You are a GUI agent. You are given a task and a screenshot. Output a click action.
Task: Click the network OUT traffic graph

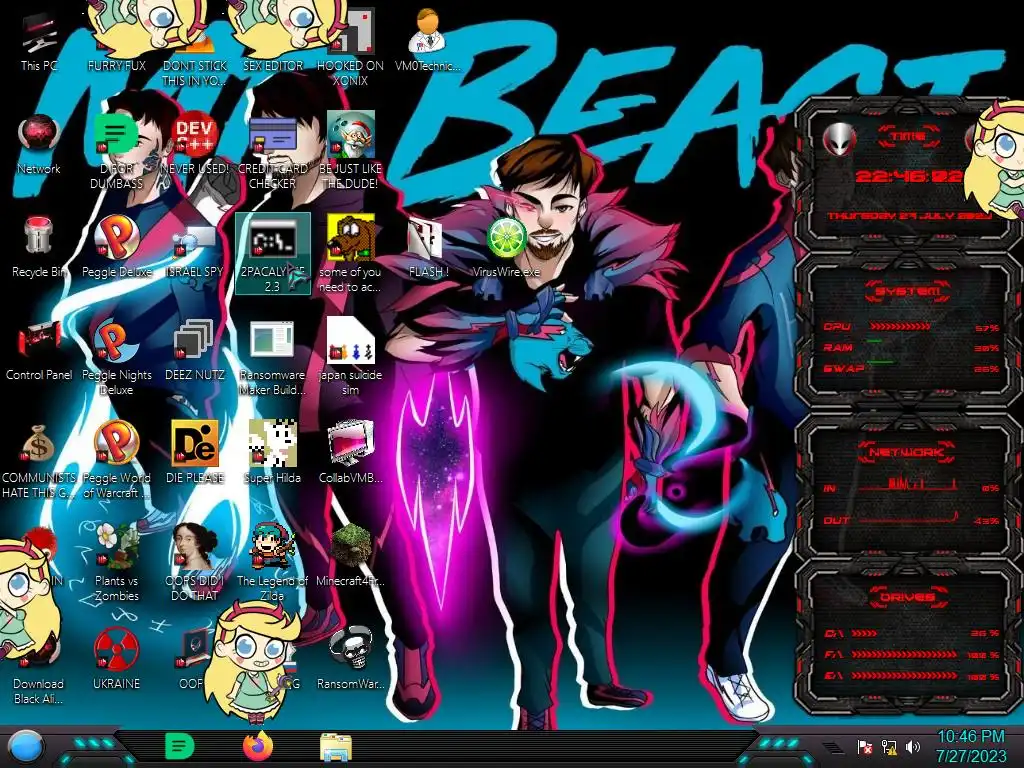908,519
